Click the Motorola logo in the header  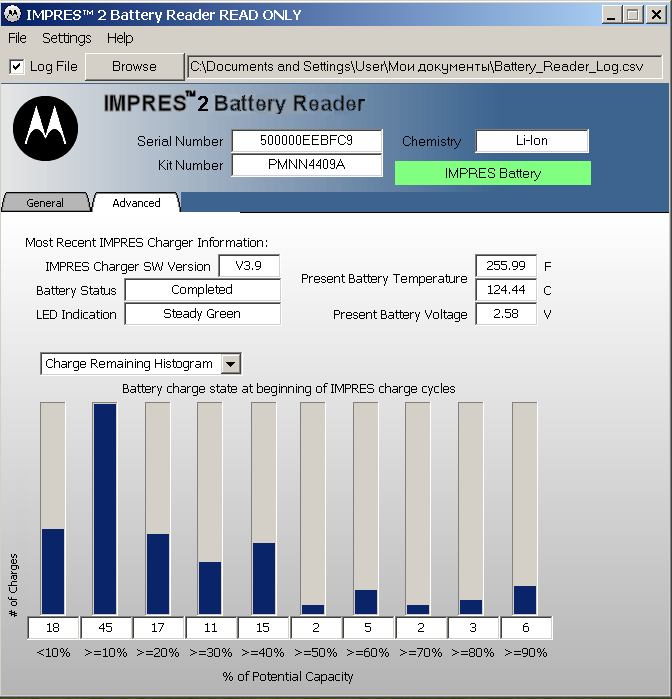(x=45, y=128)
